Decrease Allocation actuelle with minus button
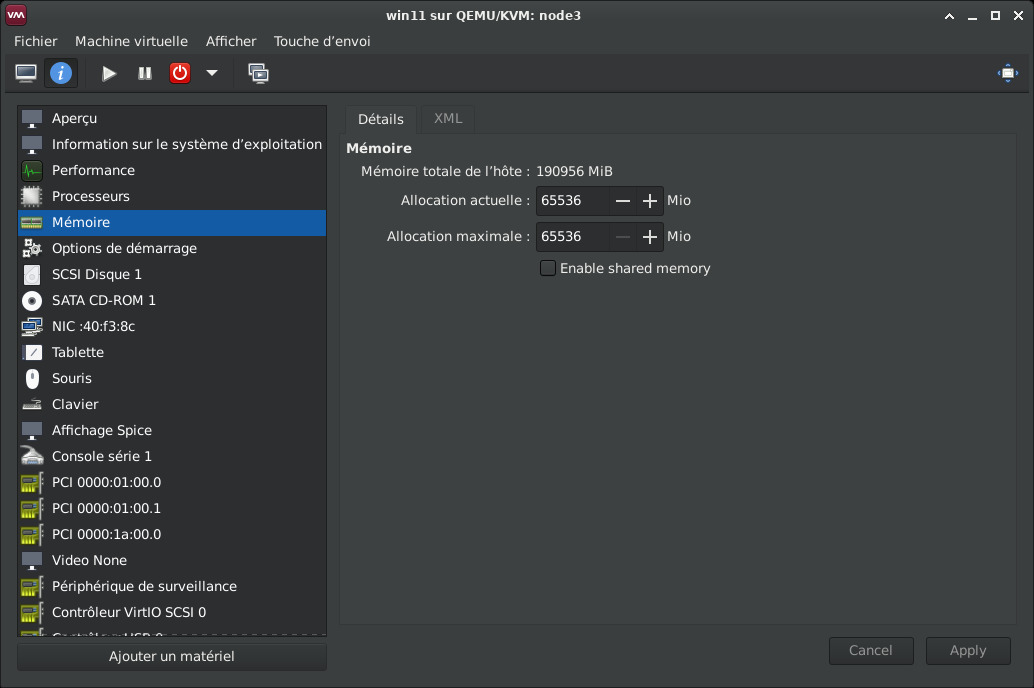The width and height of the screenshot is (1034, 688). tap(623, 201)
